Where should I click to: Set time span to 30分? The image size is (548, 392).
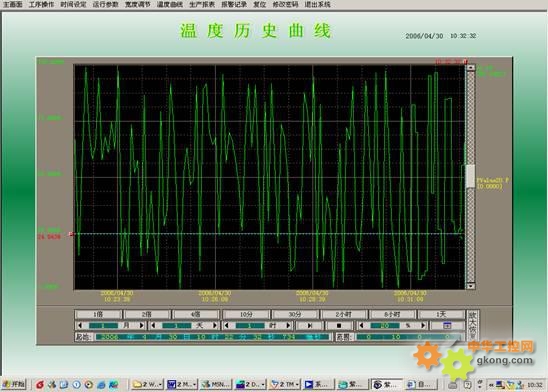(x=295, y=314)
